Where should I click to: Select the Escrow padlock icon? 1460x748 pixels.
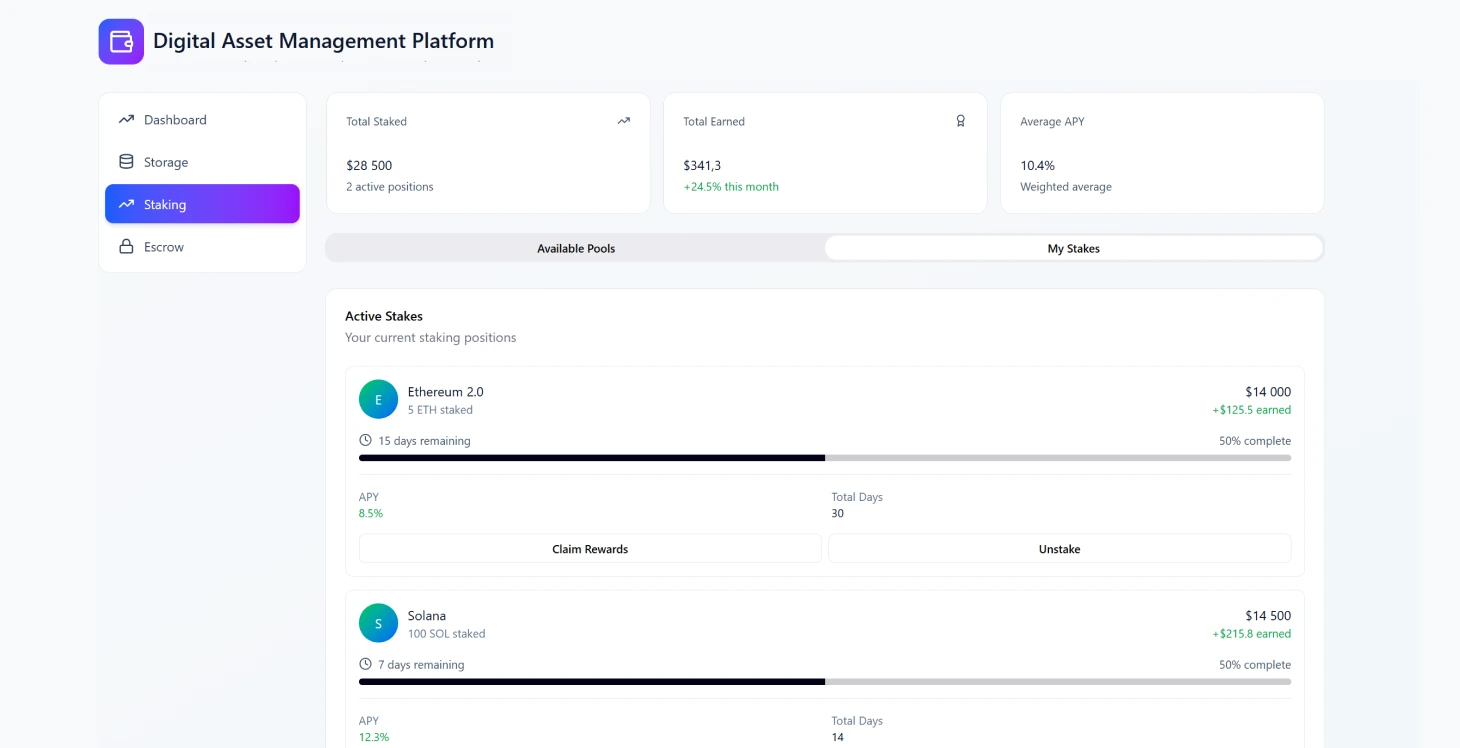[x=126, y=246]
